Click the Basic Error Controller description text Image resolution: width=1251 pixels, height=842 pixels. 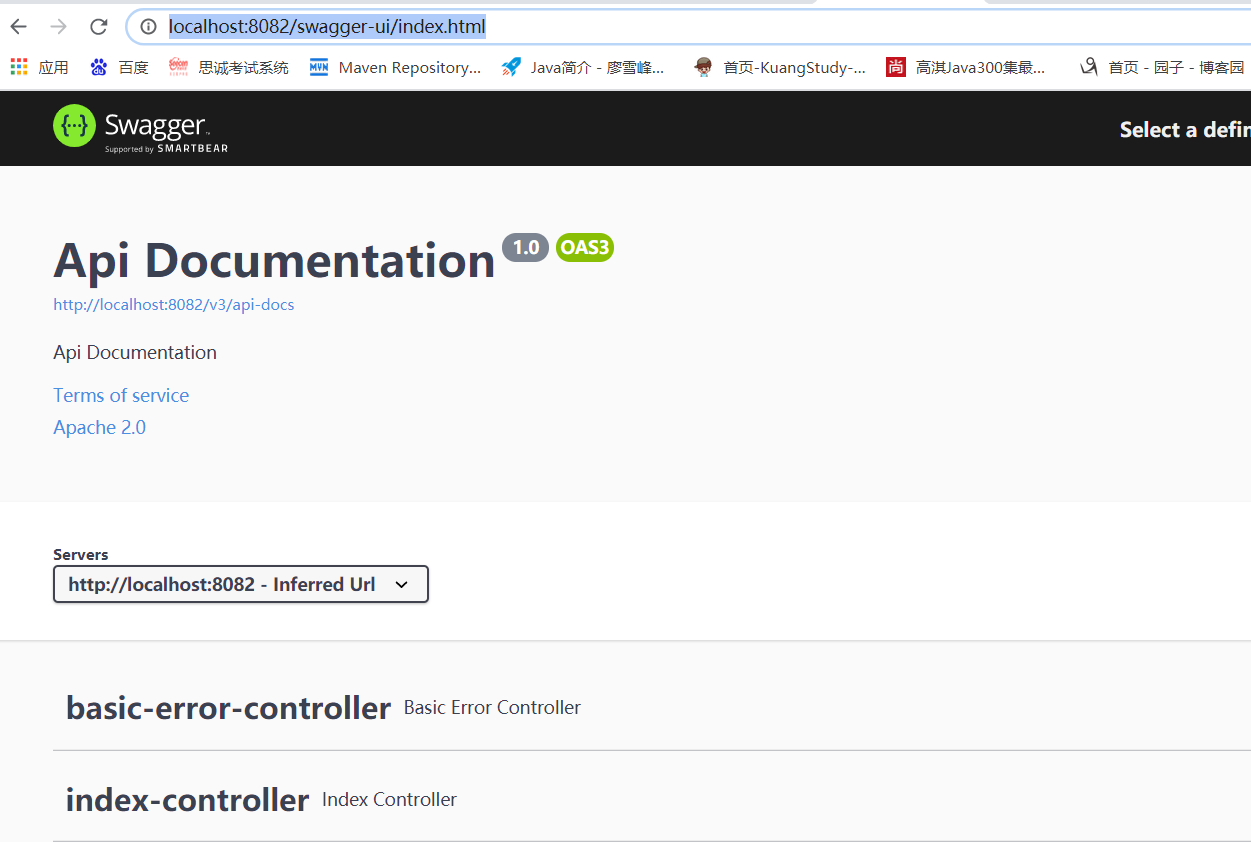[492, 707]
